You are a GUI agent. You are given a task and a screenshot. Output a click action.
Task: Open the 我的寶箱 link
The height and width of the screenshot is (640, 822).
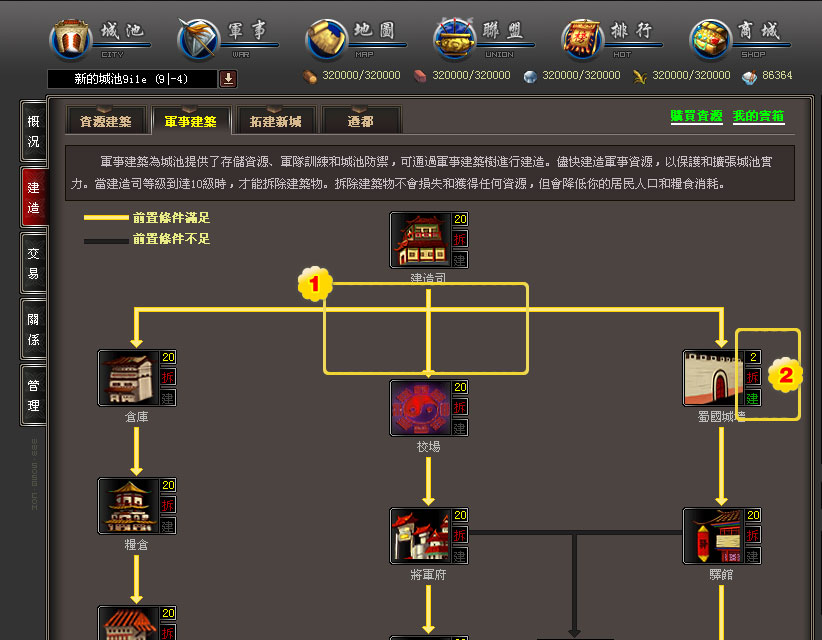pos(758,116)
